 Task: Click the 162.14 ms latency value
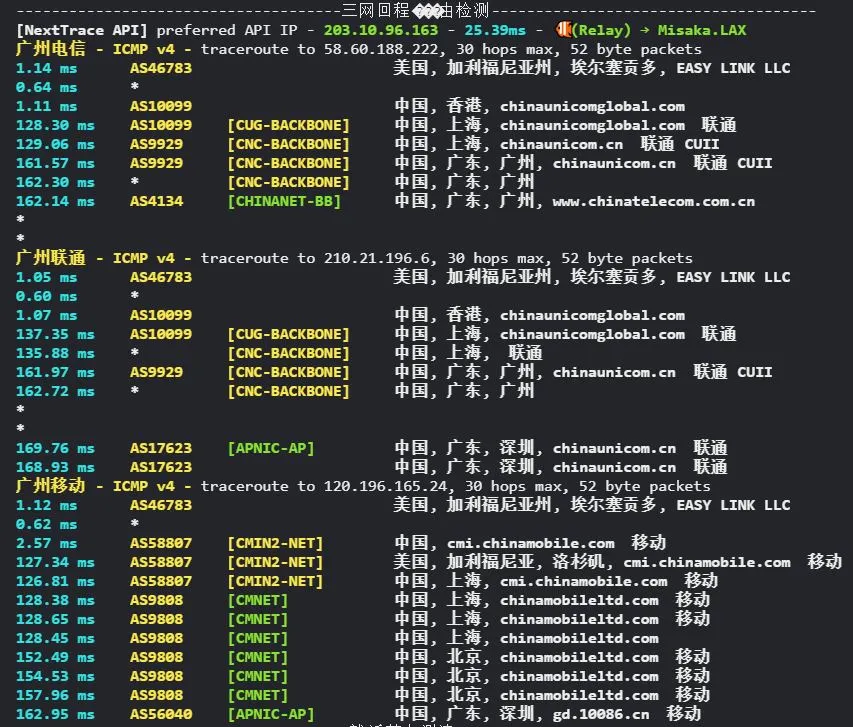click(x=55, y=201)
